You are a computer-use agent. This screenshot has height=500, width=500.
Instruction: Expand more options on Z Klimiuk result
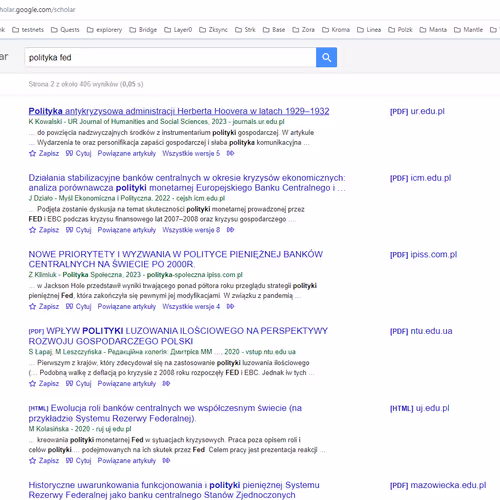230,306
